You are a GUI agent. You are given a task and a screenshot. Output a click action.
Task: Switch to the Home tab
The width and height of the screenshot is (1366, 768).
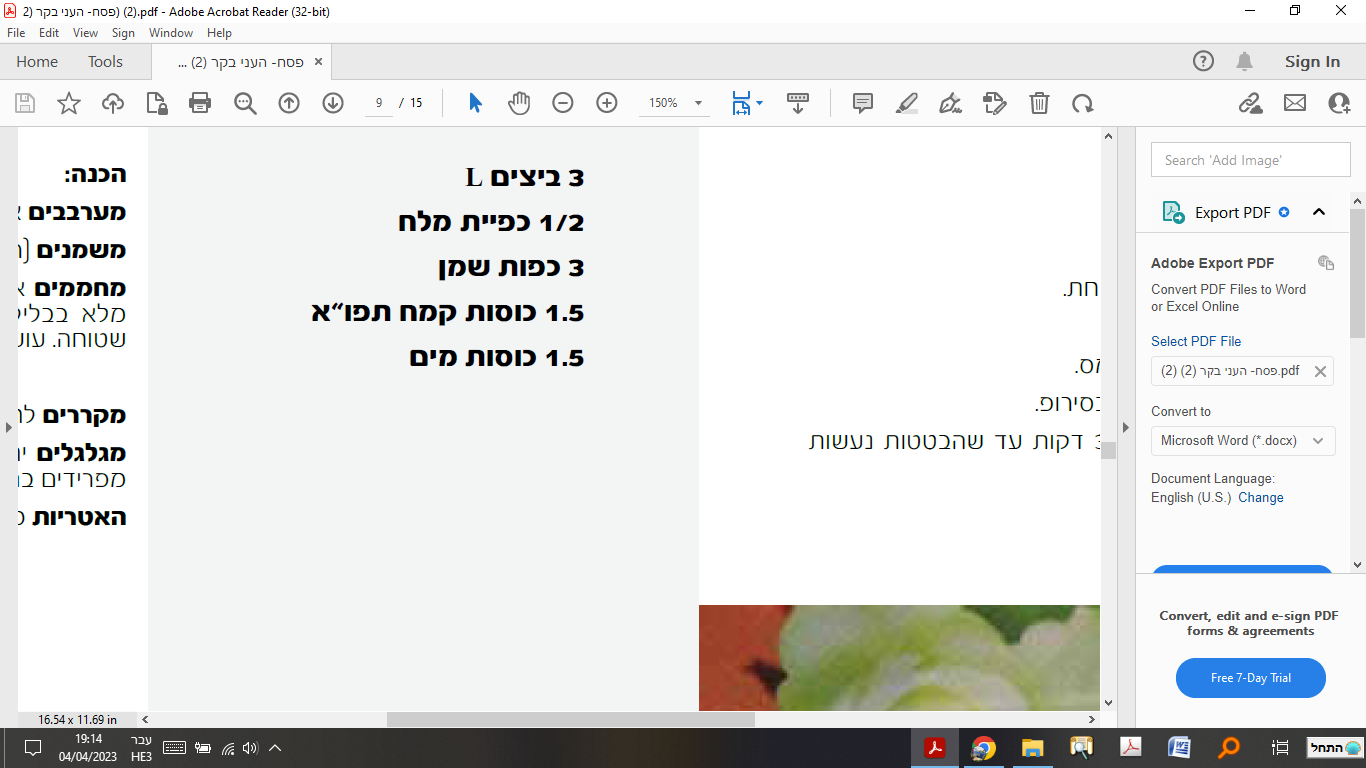coord(37,61)
